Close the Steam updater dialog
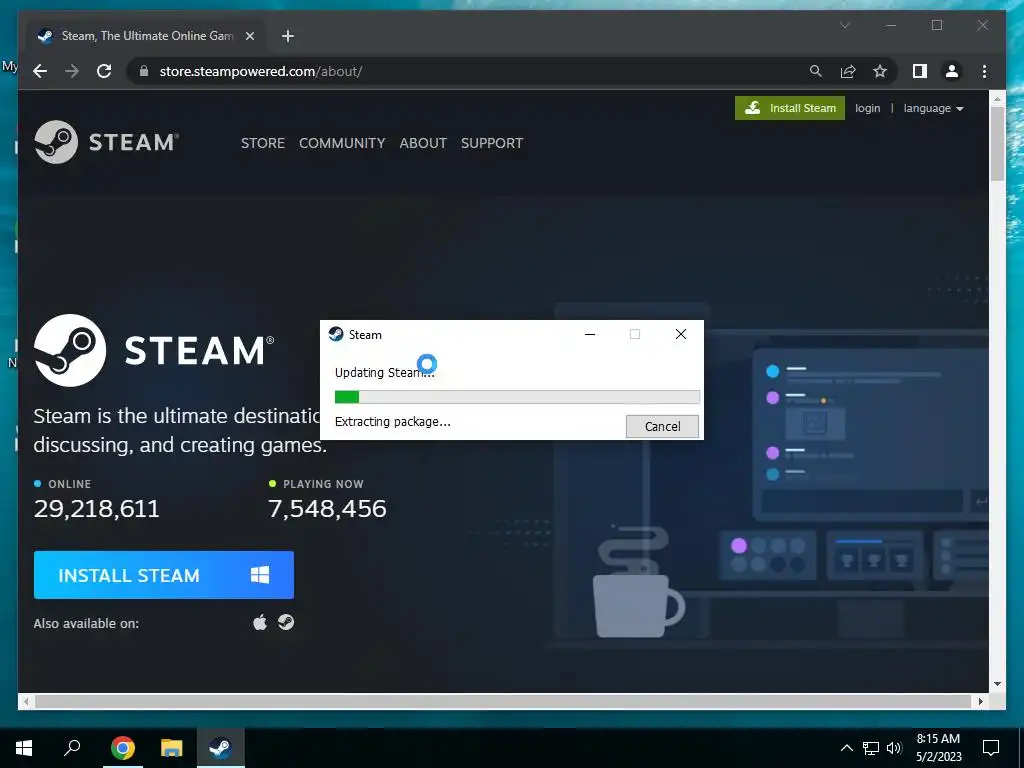Image resolution: width=1024 pixels, height=768 pixels. pos(680,334)
